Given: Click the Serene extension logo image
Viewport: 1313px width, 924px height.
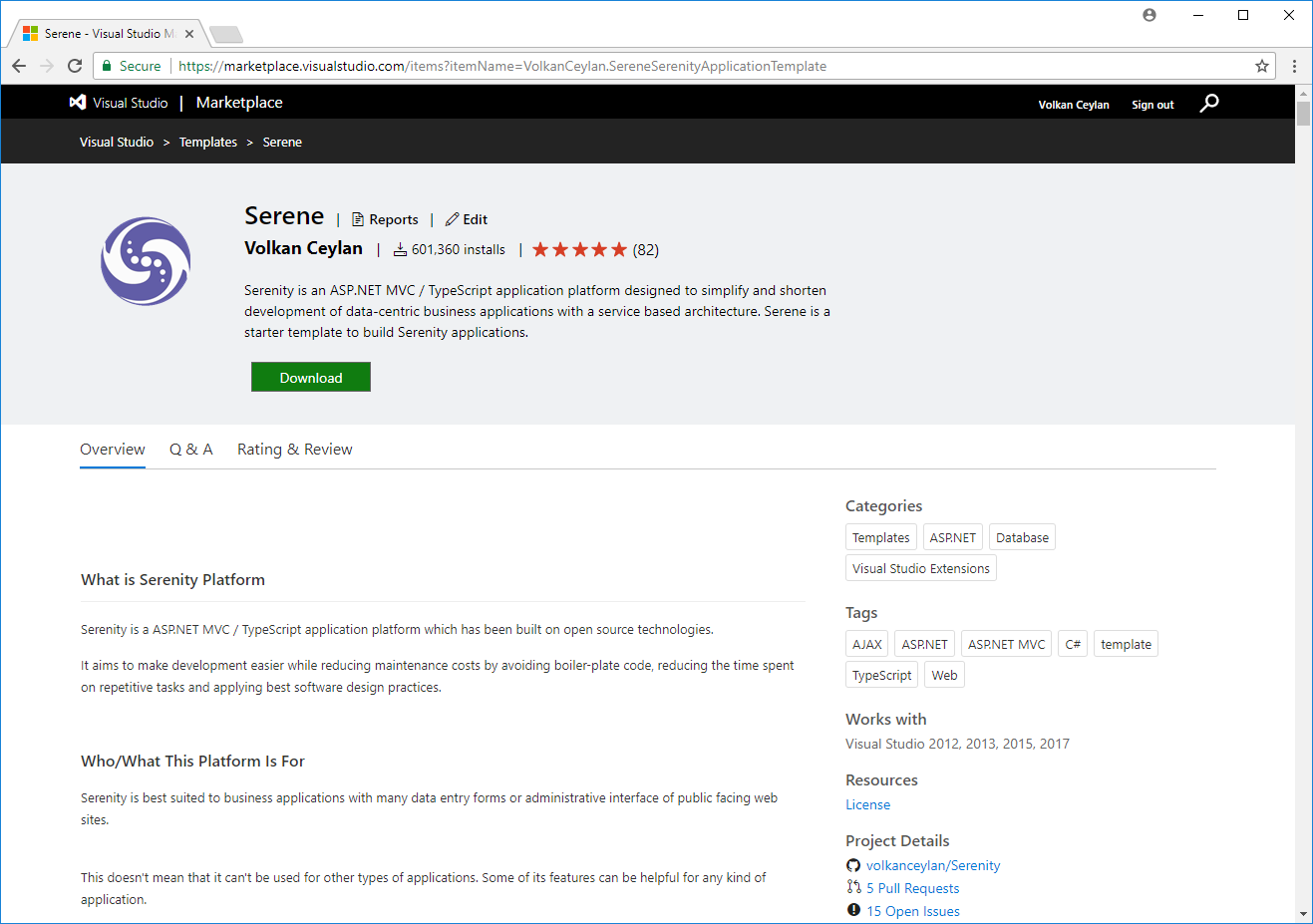Looking at the screenshot, I should point(145,261).
